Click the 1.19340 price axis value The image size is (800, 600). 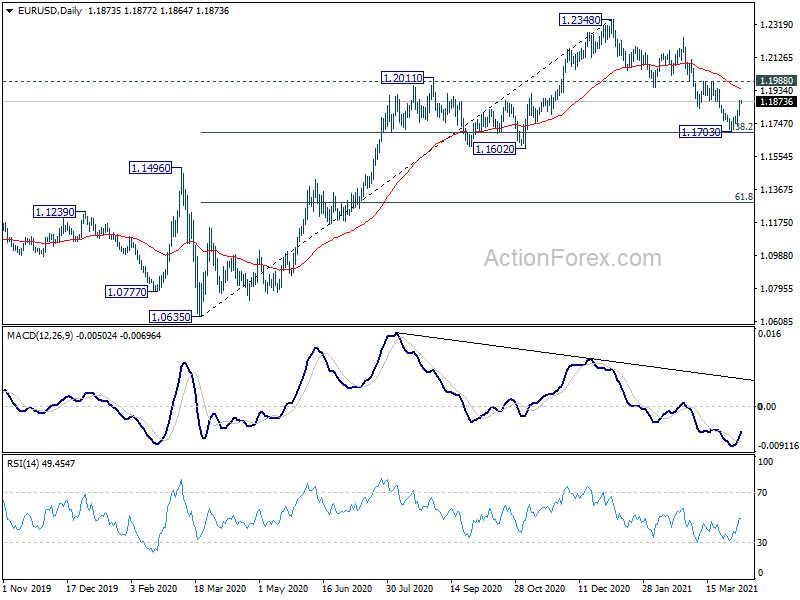pos(777,91)
